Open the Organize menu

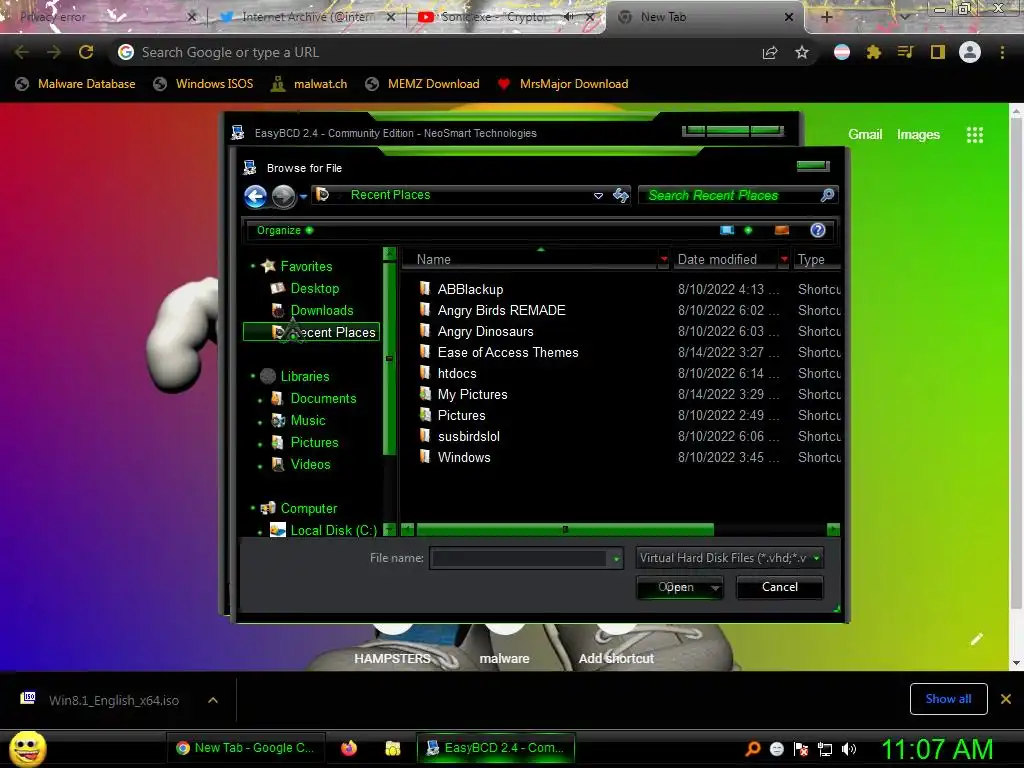click(x=285, y=230)
